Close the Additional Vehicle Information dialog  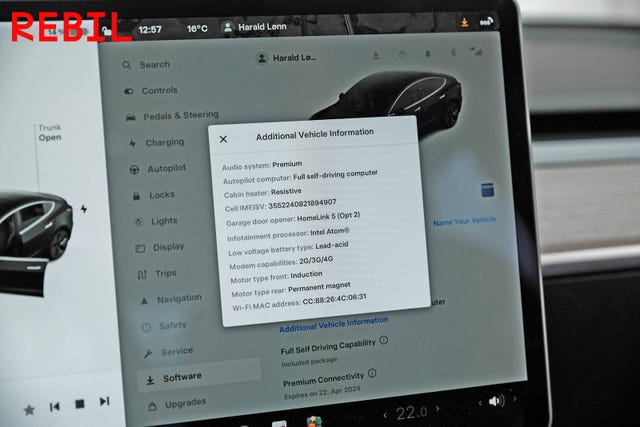223,139
